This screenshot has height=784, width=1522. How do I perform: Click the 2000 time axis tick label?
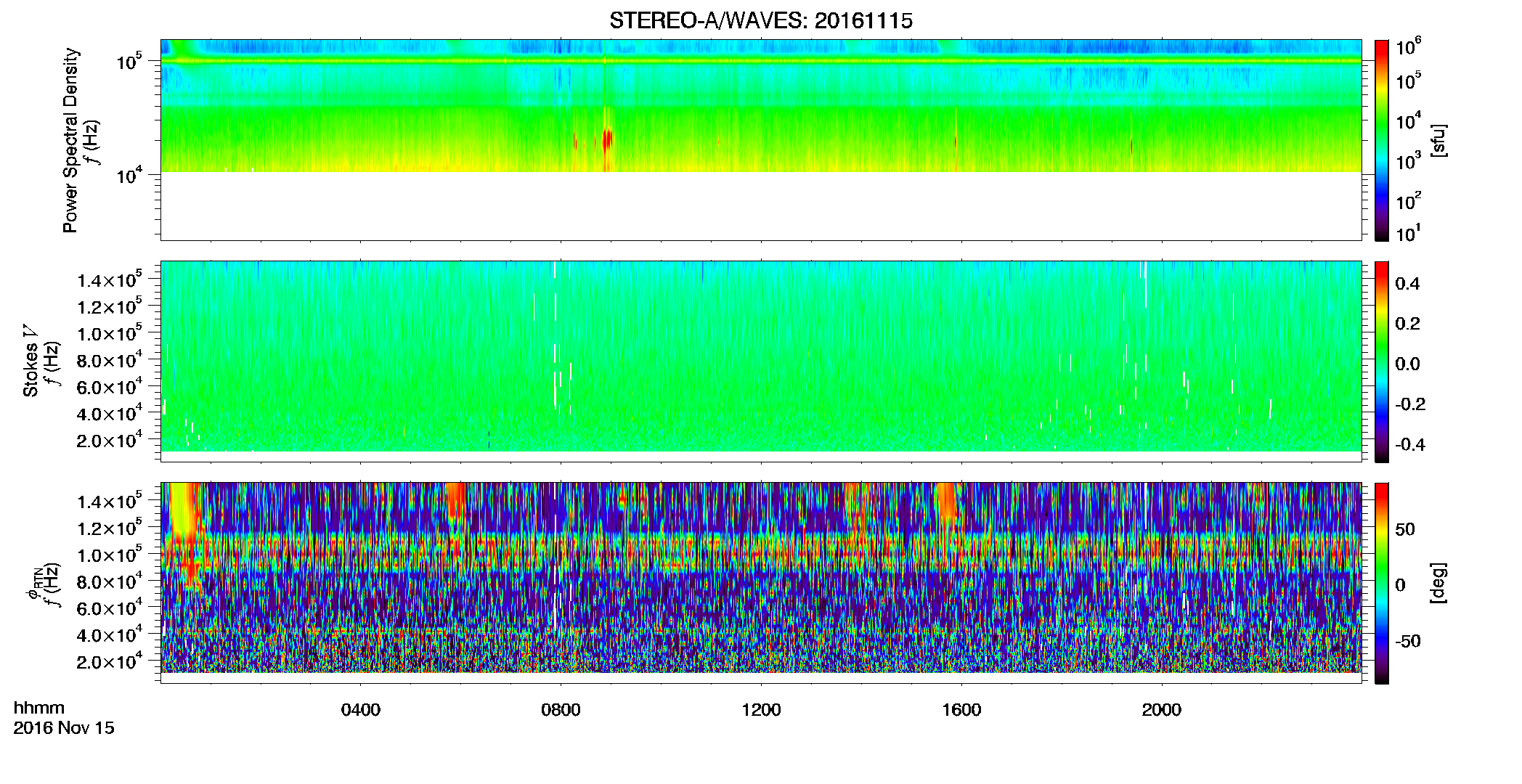(1162, 710)
